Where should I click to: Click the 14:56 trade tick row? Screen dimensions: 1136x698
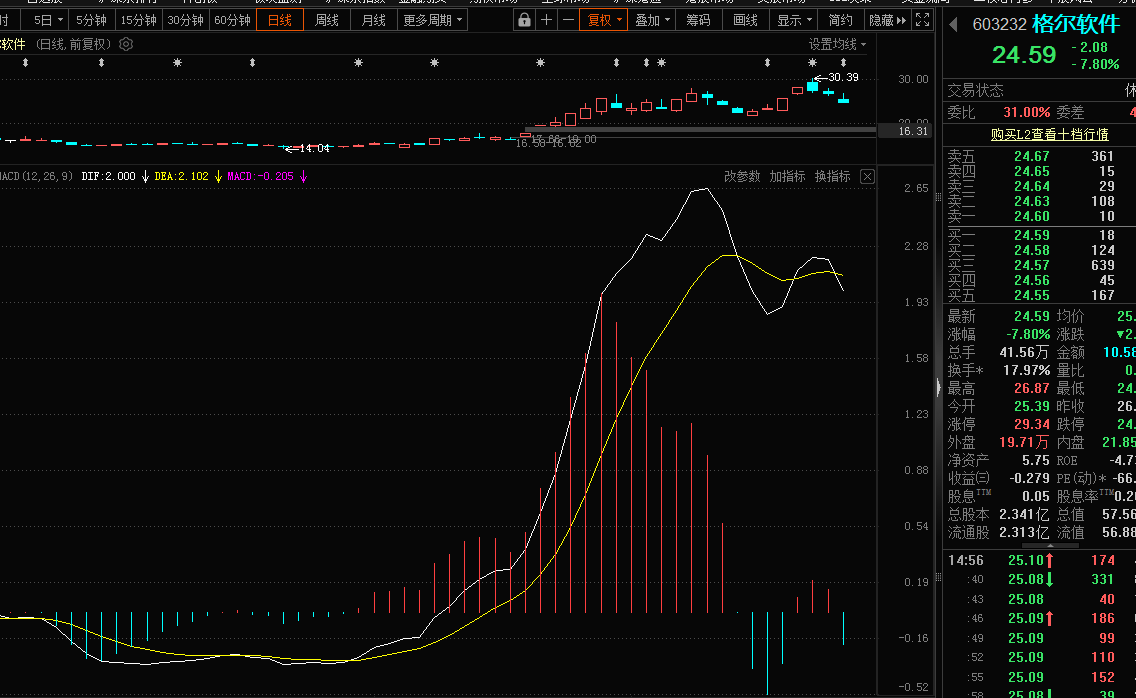[1040, 560]
